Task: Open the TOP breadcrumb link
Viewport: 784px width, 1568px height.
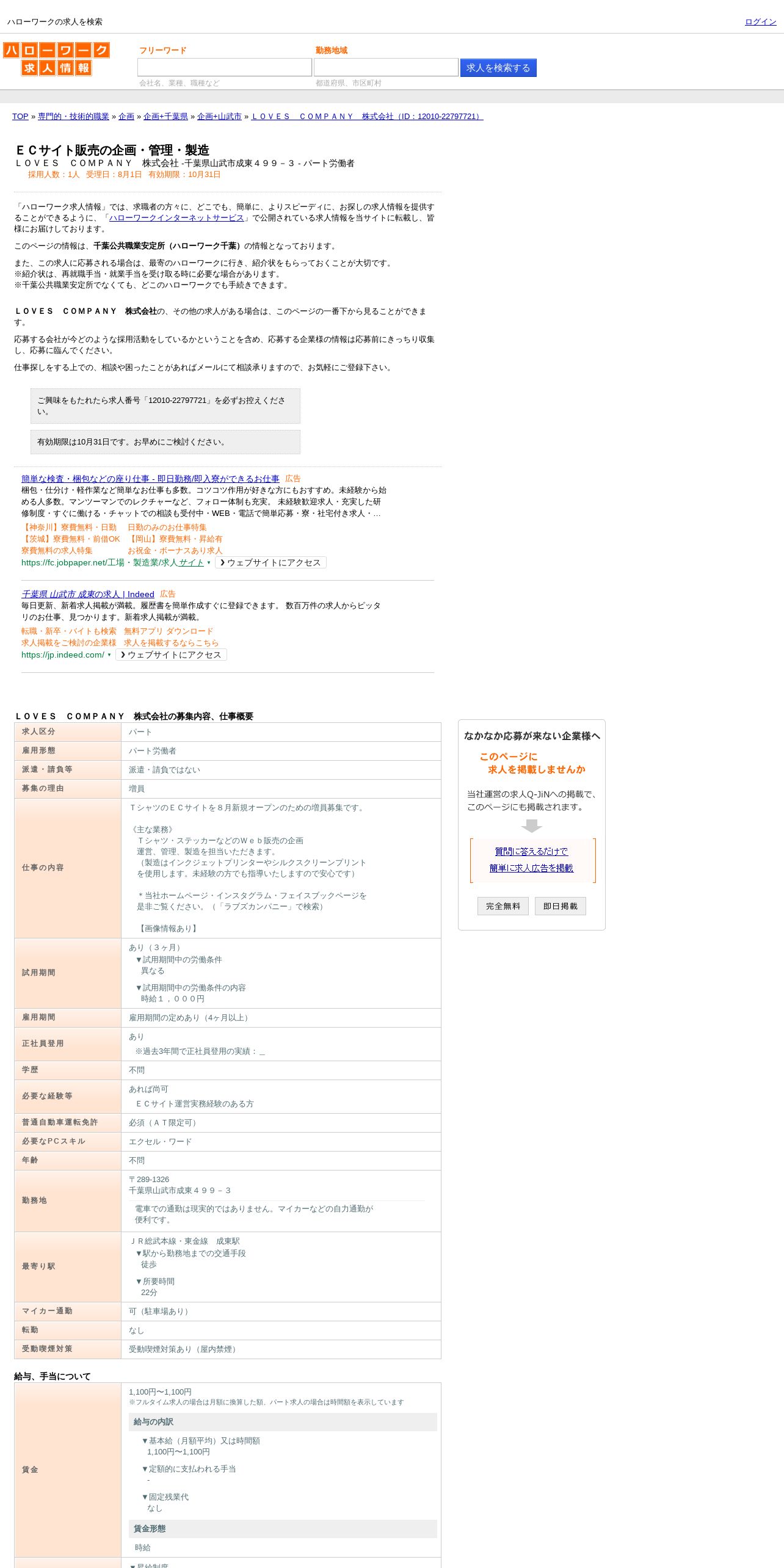Action: [20, 117]
